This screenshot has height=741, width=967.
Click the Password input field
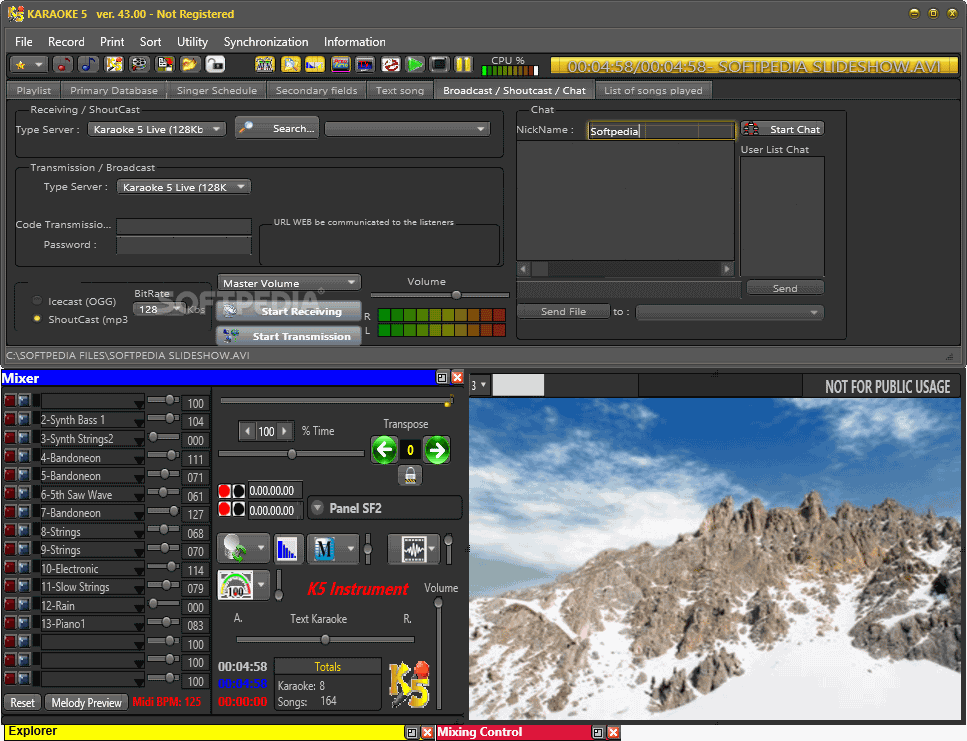coord(184,245)
